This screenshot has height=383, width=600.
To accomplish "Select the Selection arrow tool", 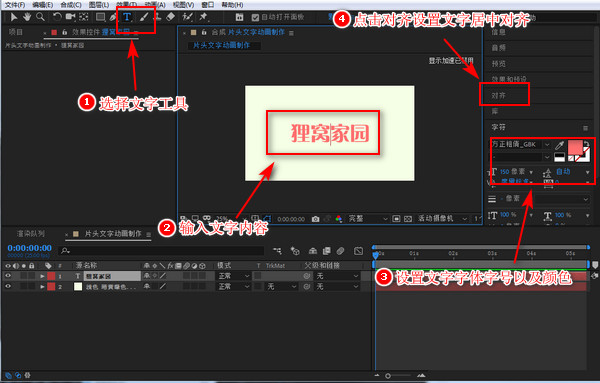I will click(14, 17).
